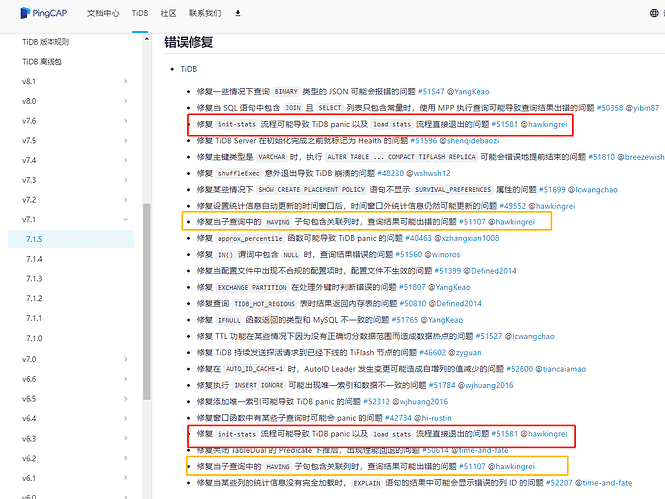Click the PingCAP logo
The width and height of the screenshot is (665, 499).
coord(44,13)
